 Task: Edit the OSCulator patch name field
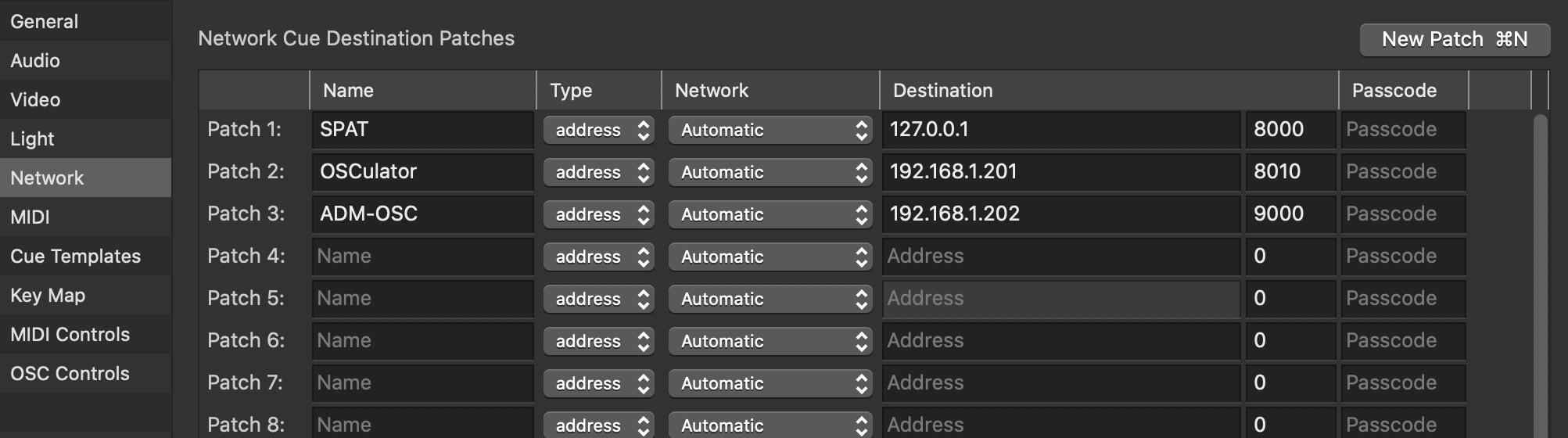pos(422,172)
